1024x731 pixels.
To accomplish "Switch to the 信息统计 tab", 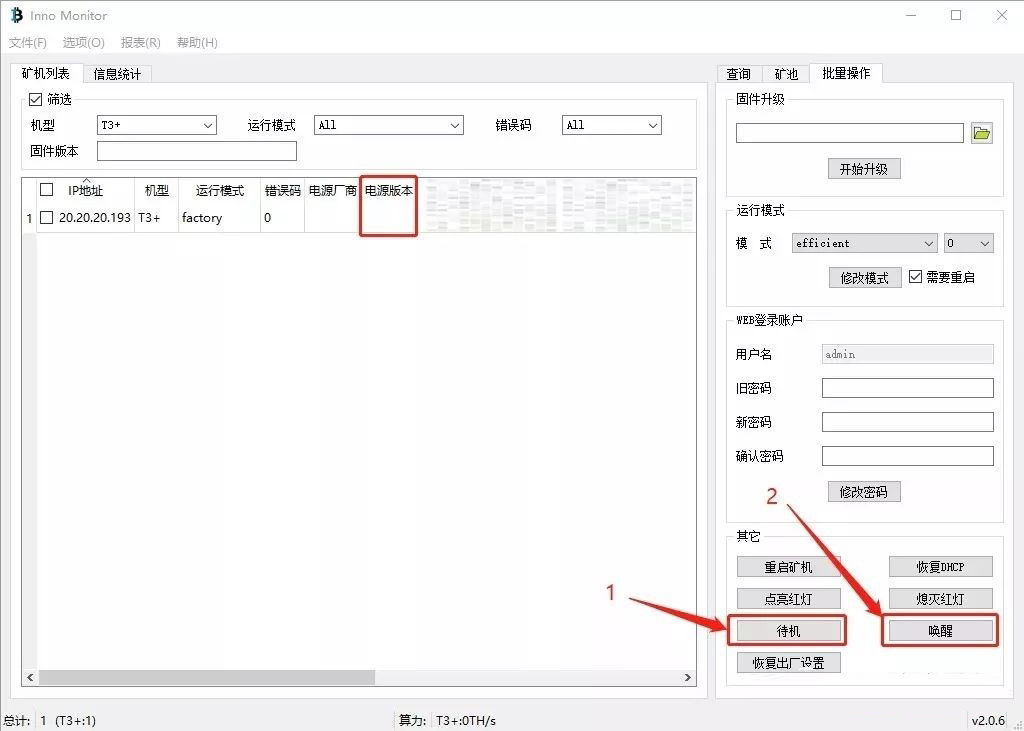I will [117, 74].
